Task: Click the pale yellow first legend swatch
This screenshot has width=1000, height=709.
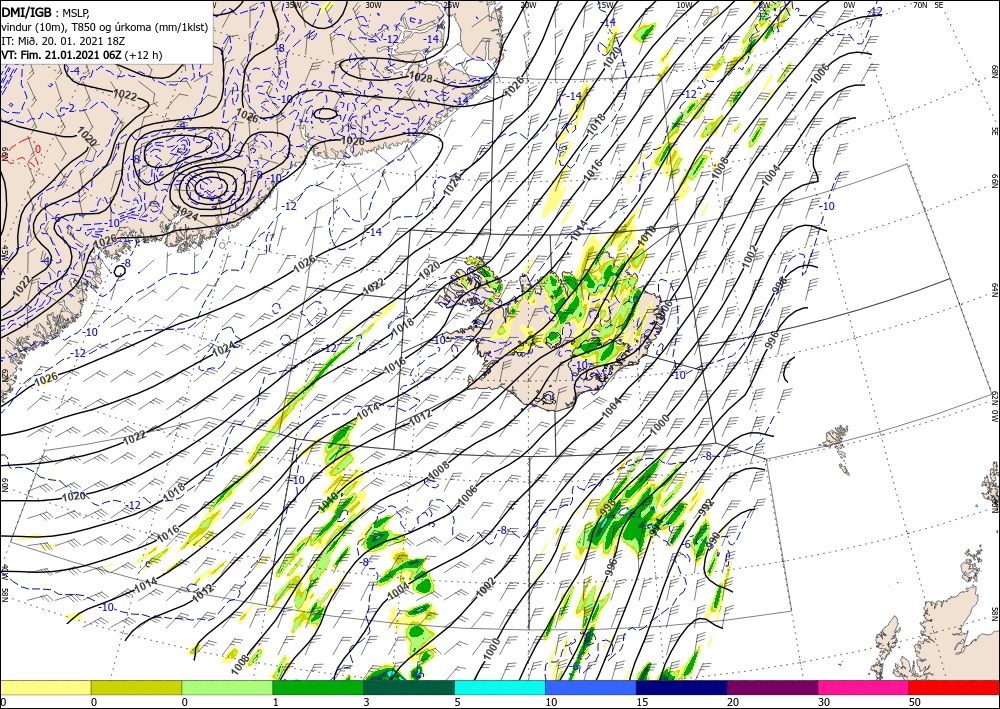Action: (x=45, y=687)
